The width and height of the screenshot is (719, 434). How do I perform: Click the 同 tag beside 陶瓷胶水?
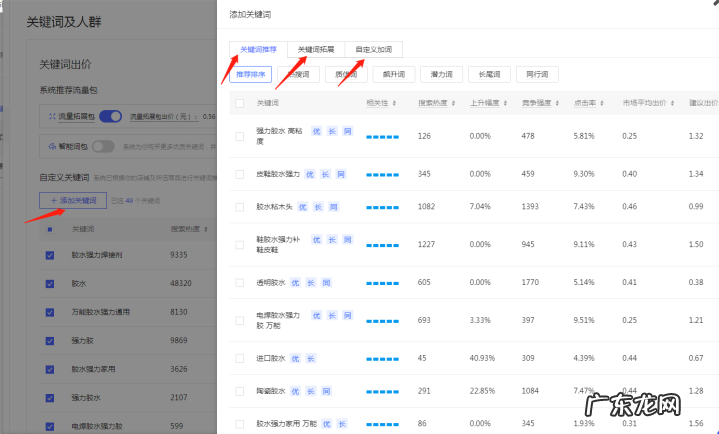(x=326, y=391)
